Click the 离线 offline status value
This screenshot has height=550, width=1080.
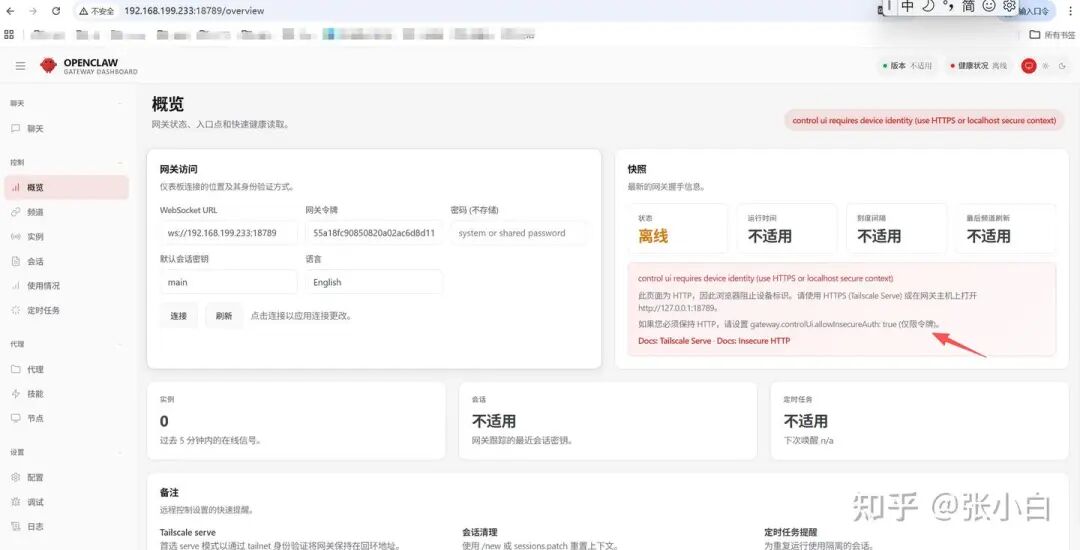pos(653,237)
